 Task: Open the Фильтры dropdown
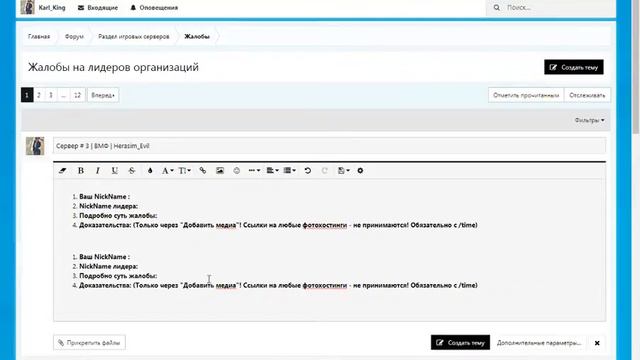589,120
